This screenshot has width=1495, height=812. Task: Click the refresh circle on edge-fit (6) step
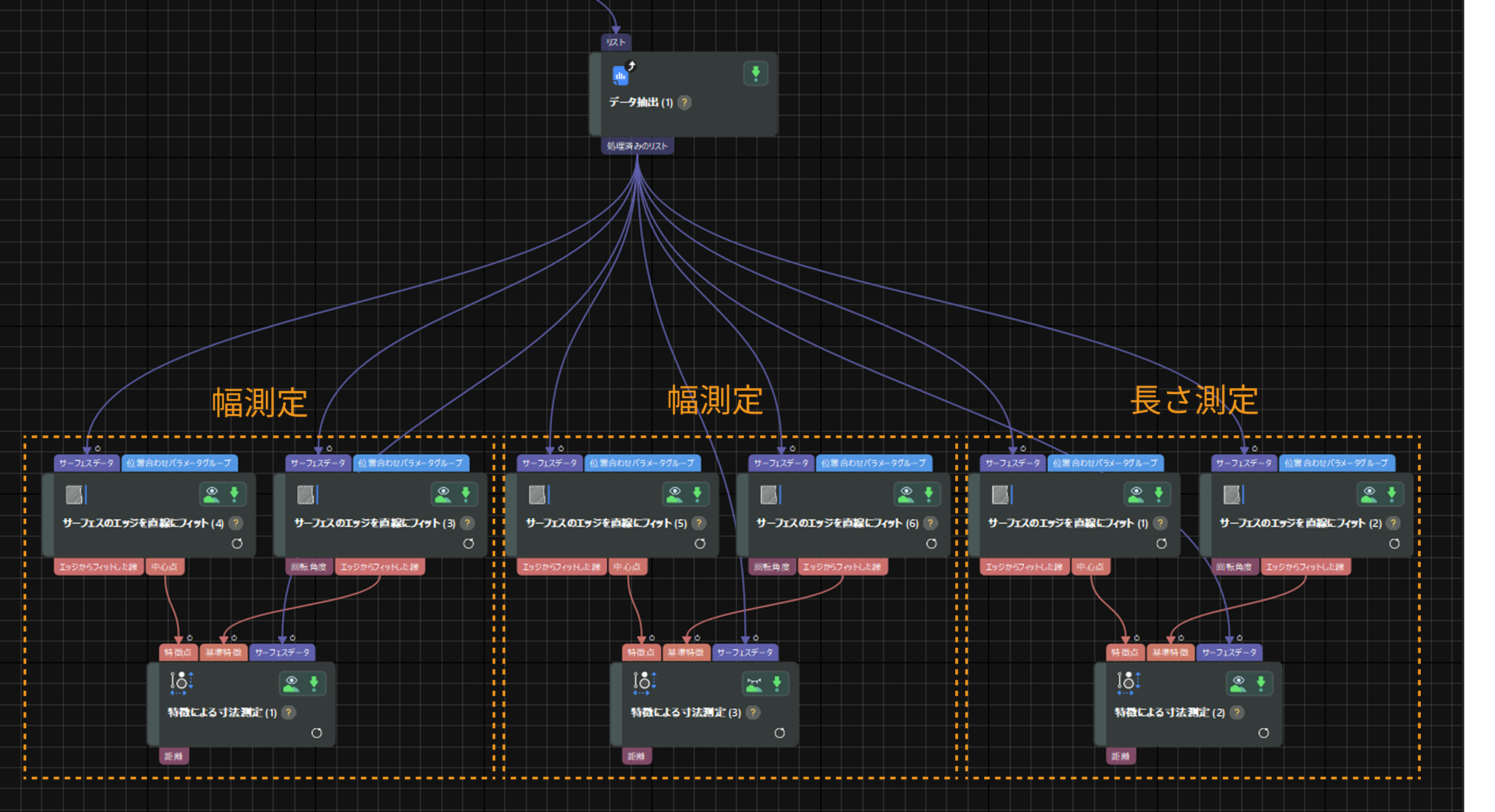tap(931, 544)
